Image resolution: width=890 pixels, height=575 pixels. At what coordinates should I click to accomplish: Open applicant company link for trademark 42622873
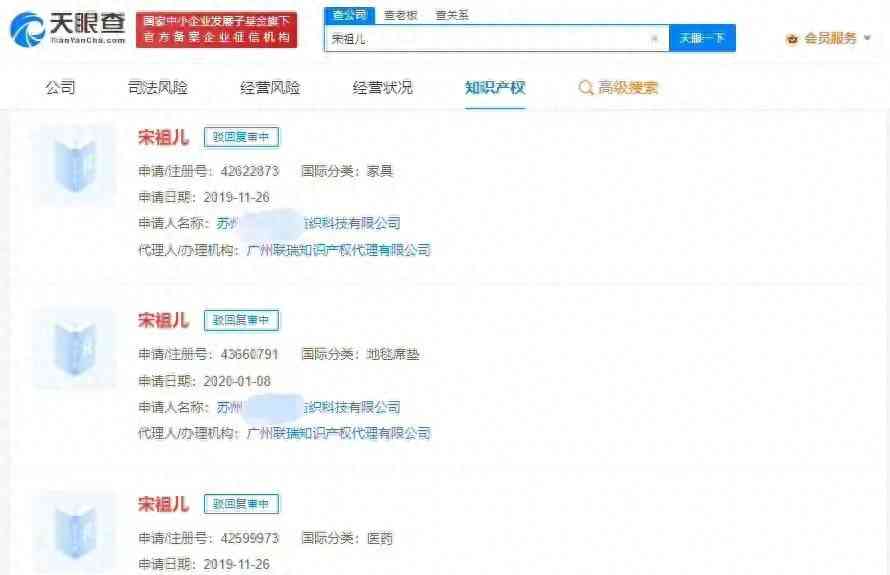(x=308, y=223)
